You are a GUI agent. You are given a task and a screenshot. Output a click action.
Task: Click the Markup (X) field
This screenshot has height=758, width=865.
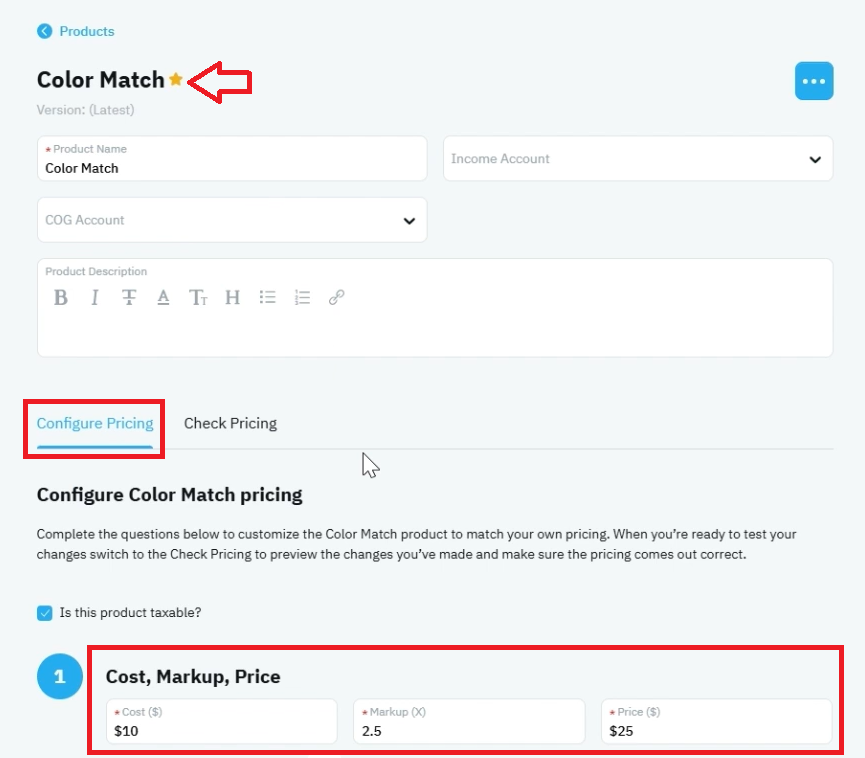point(469,722)
